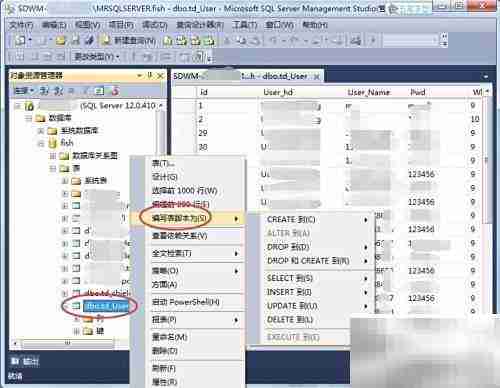Click the Database Engine Query icon after 新建查询

(168, 41)
